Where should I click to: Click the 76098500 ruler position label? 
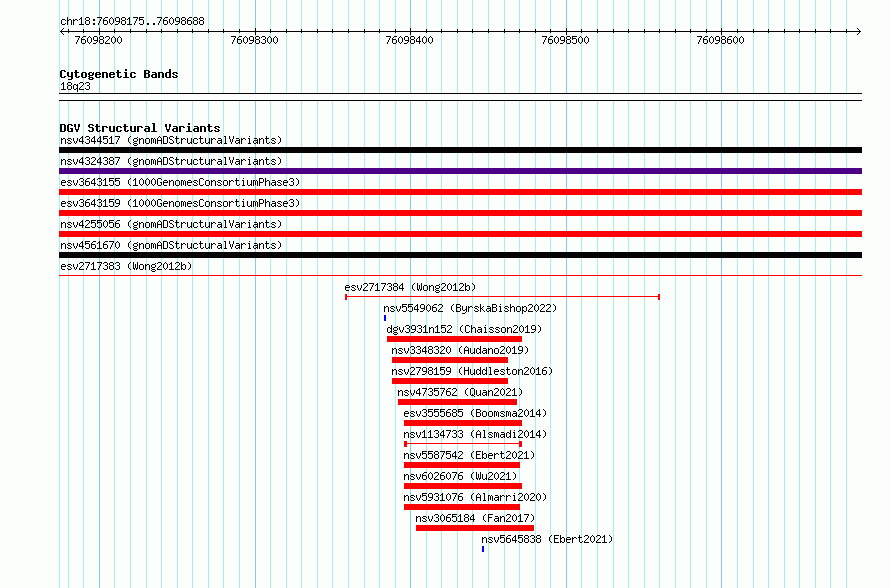pyautogui.click(x=565, y=40)
